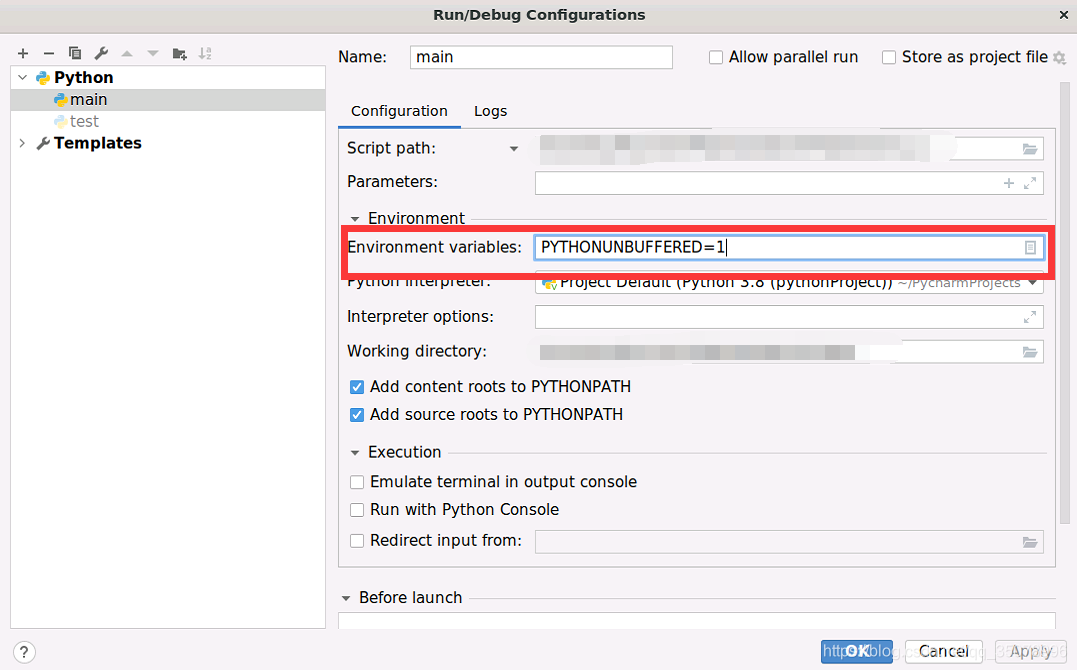Viewport: 1077px width, 670px height.
Task: Open edit templates wrench icon
Action: [x=101, y=54]
